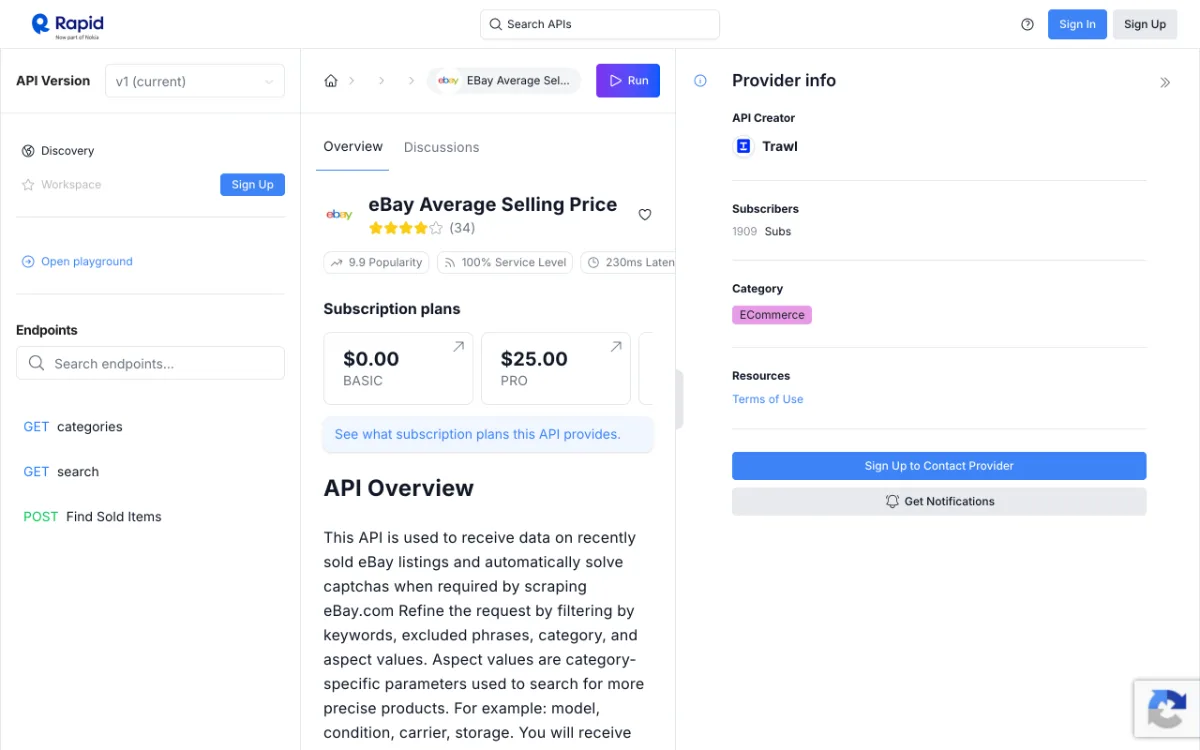Click the 9.9 Popularity badge
The height and width of the screenshot is (750, 1200).
click(377, 262)
